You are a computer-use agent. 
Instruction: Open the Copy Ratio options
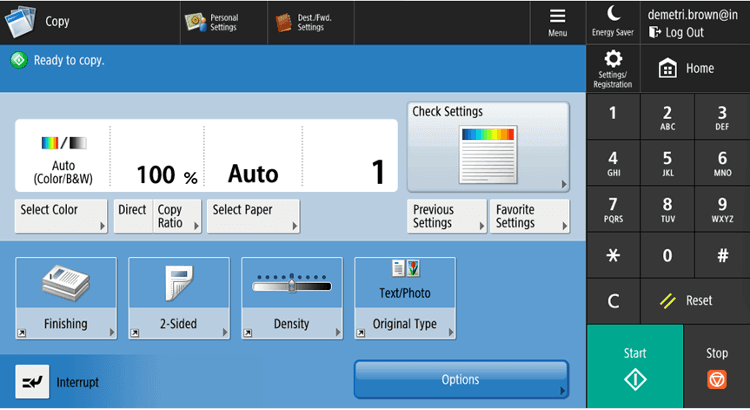coord(170,216)
